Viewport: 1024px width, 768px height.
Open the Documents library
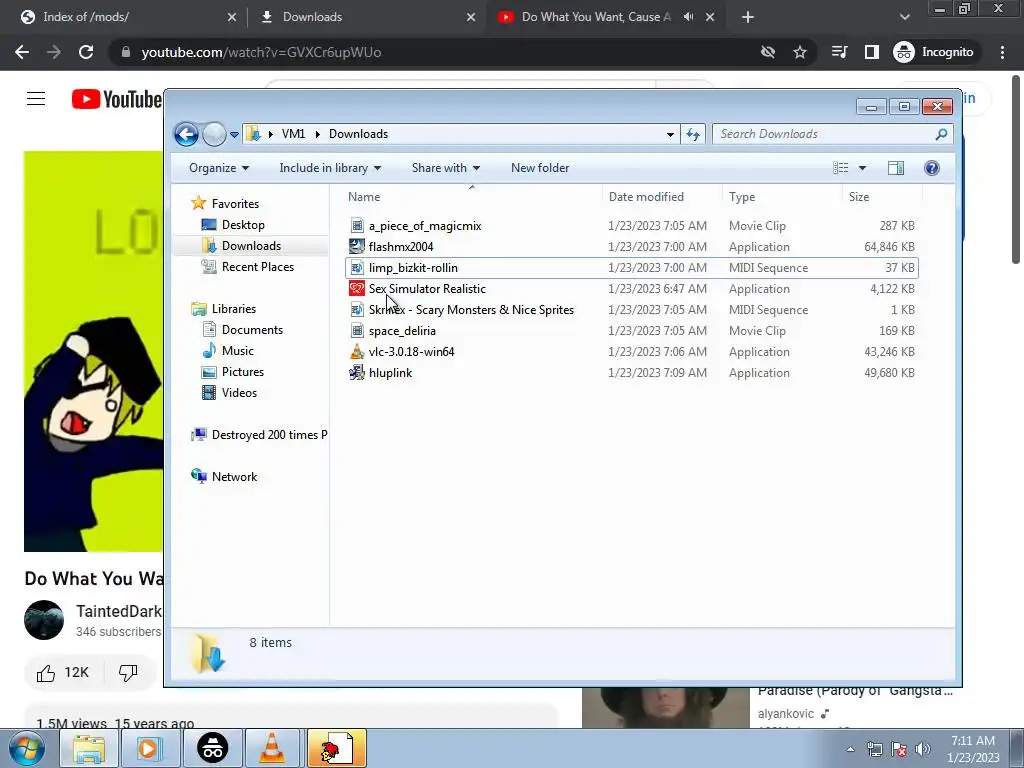[x=252, y=330]
